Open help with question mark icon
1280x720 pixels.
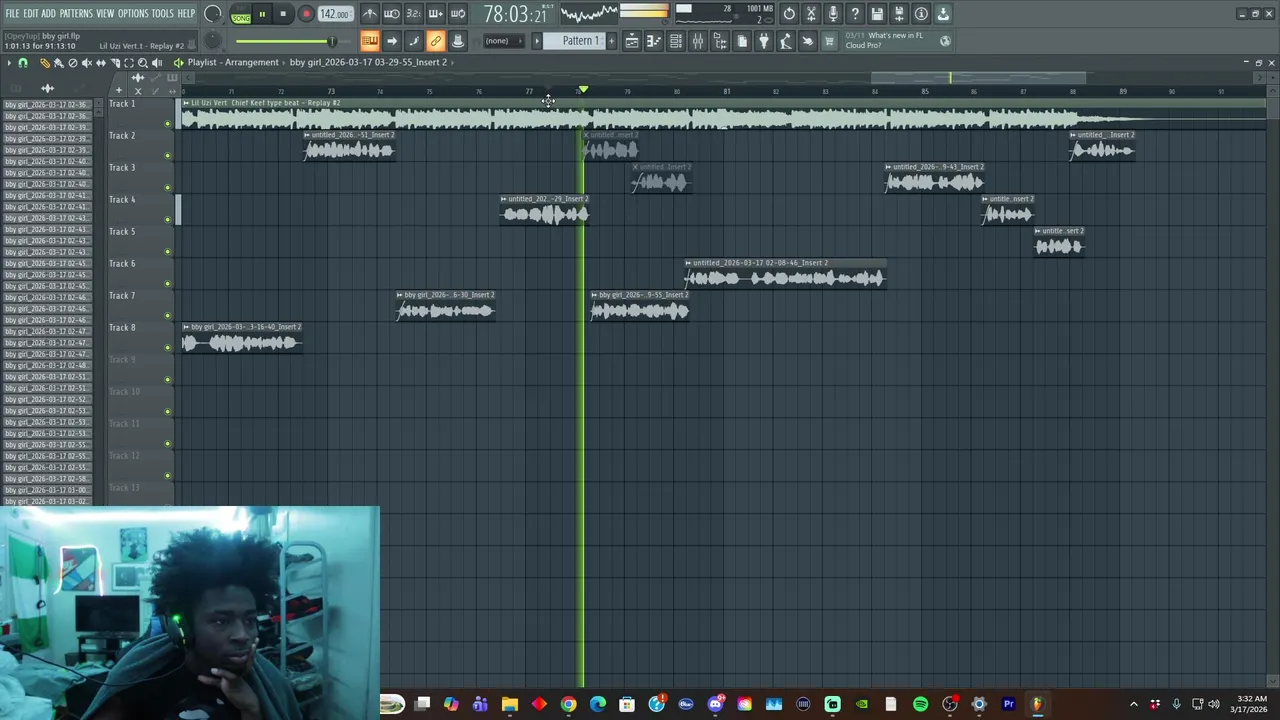855,14
